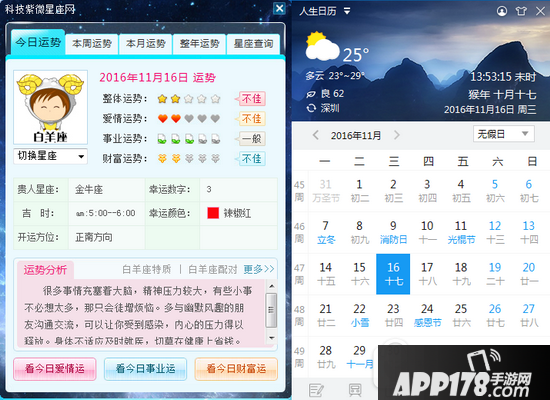Click the refresh location icon beside 深圳
Image resolution: width=550 pixels, height=400 pixels.
coord(311,108)
